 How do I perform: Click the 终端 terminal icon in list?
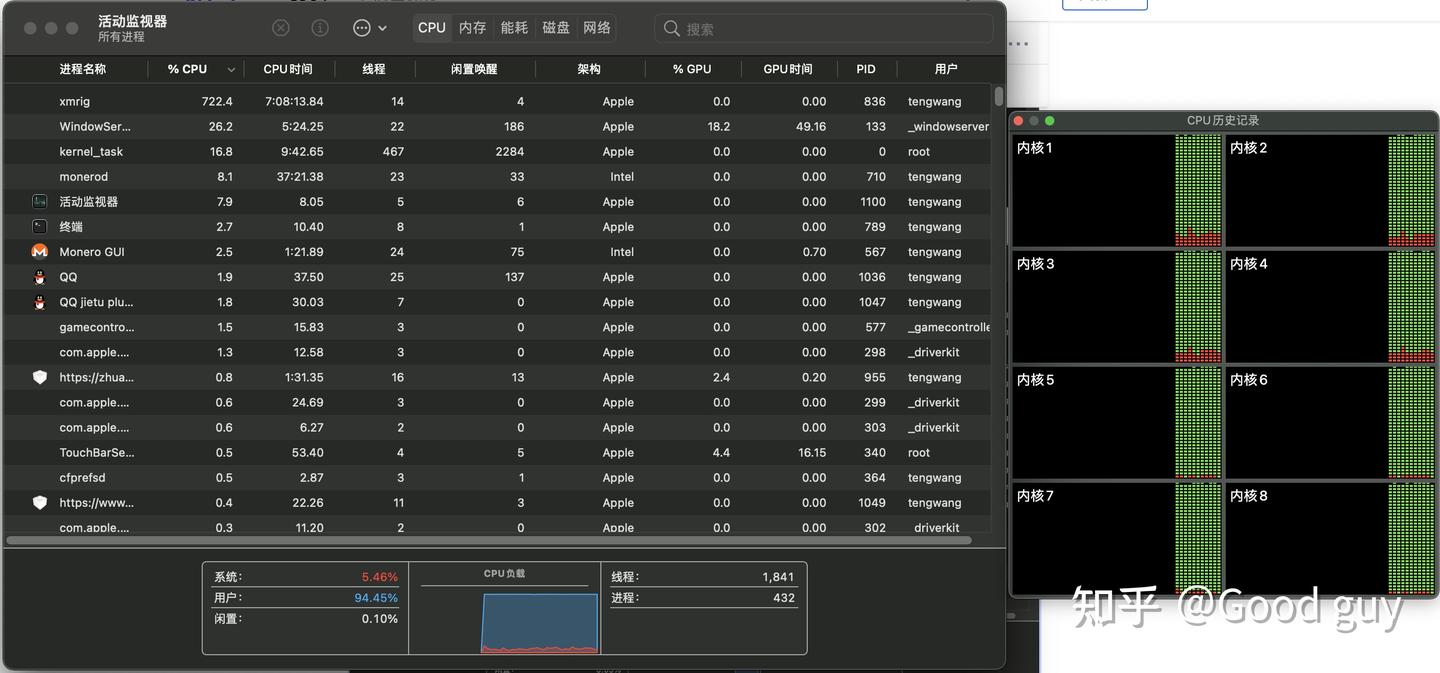tap(40, 226)
